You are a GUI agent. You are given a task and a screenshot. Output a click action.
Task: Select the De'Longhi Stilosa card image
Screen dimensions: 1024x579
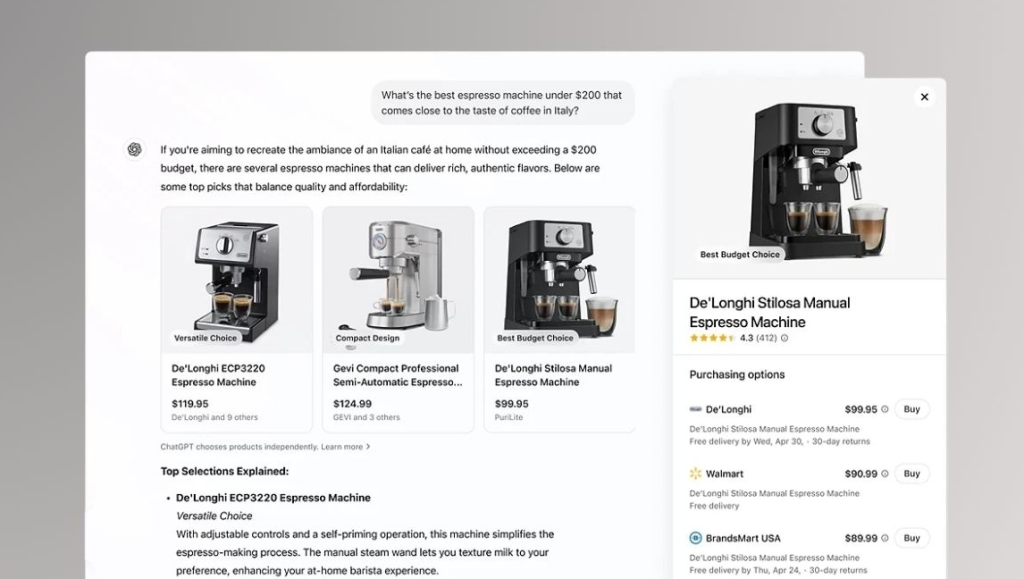[560, 280]
